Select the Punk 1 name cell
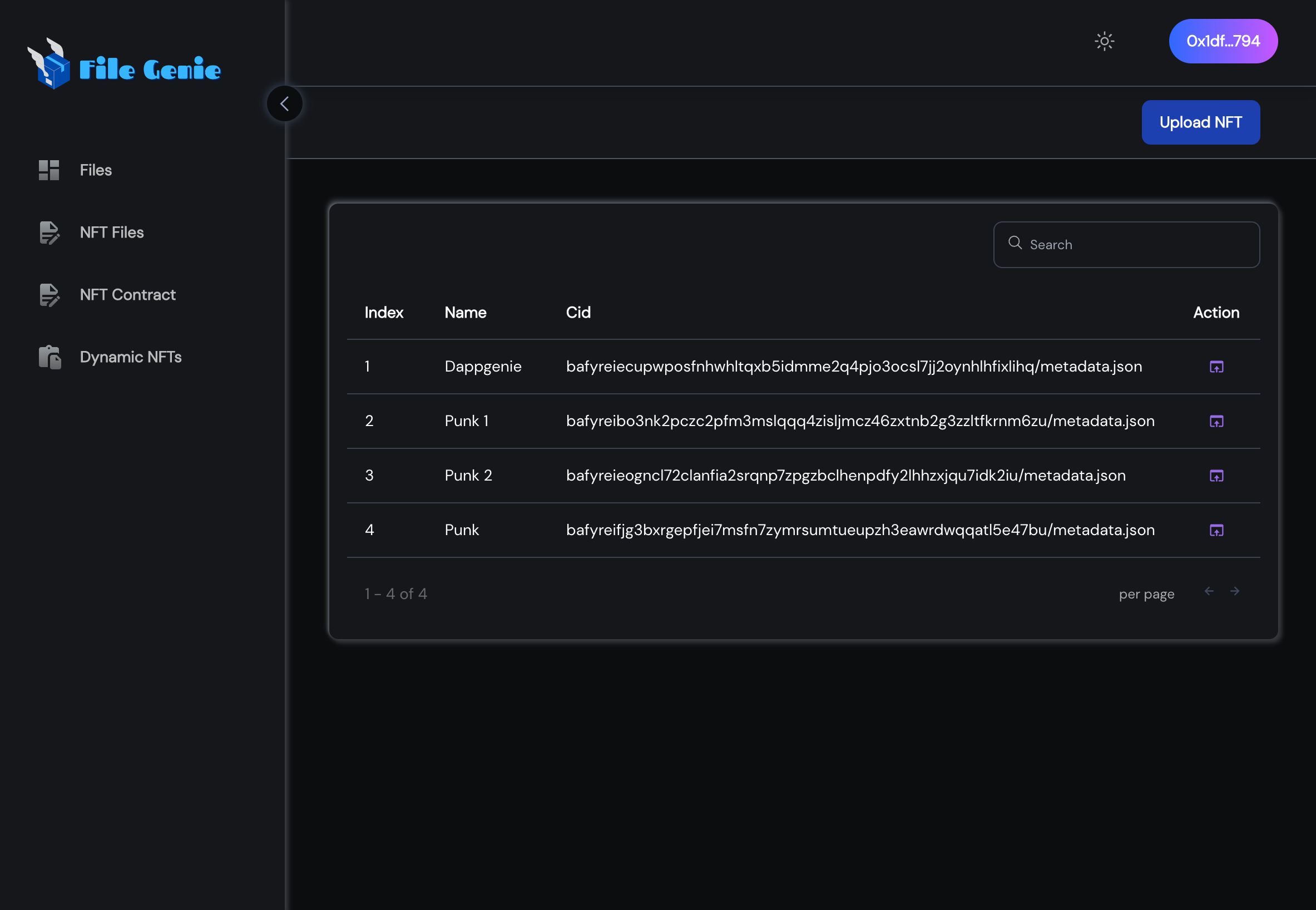This screenshot has height=910, width=1316. 467,421
